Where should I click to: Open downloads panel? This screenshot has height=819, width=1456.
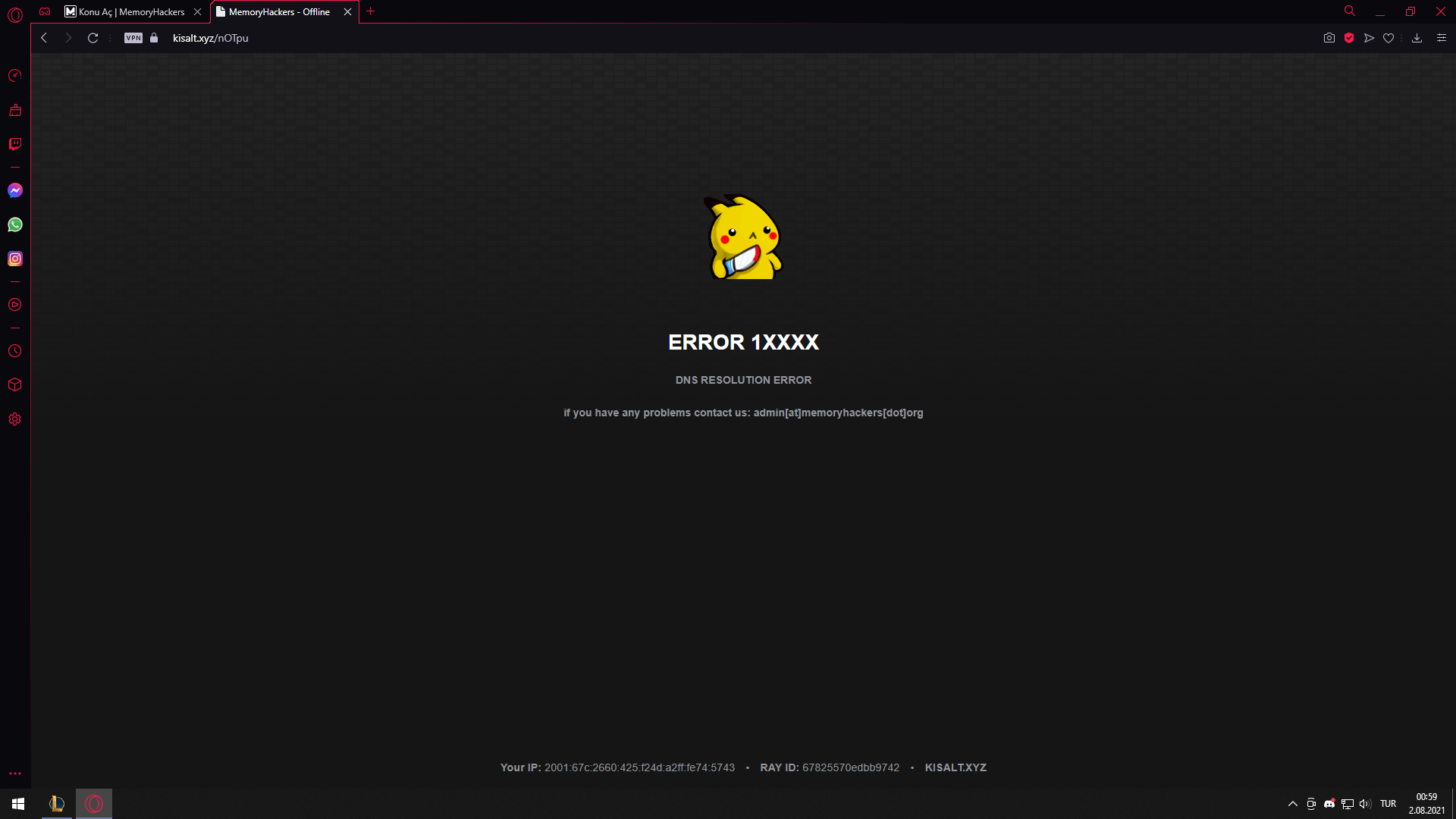[x=1417, y=38]
